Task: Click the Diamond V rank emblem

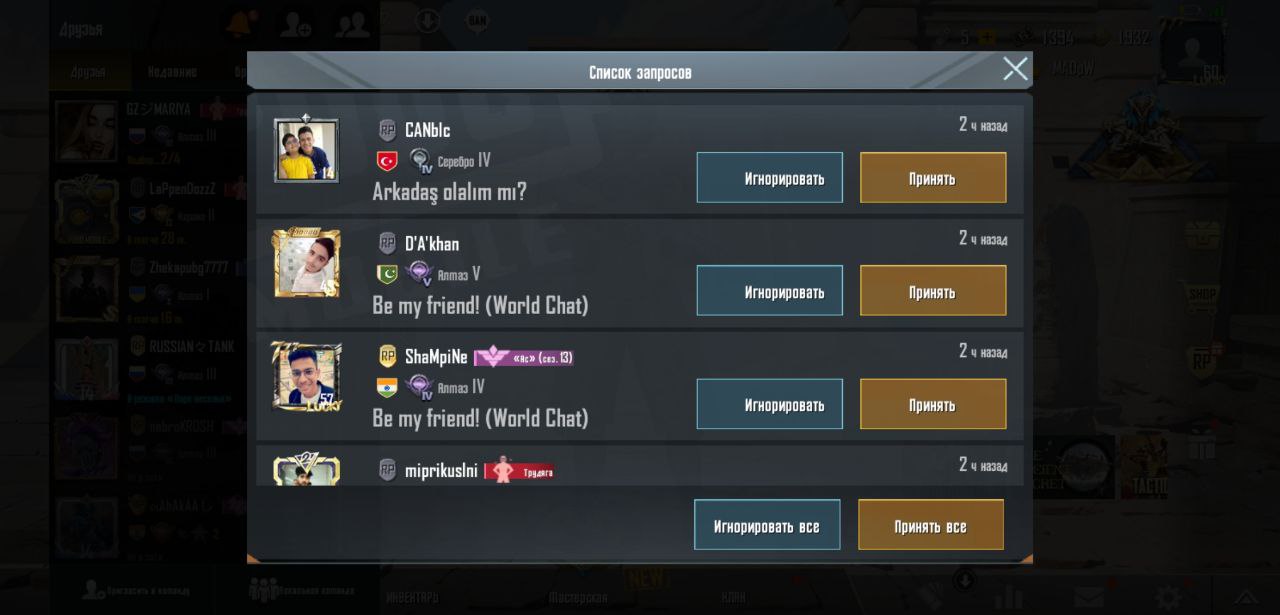Action: click(x=421, y=274)
